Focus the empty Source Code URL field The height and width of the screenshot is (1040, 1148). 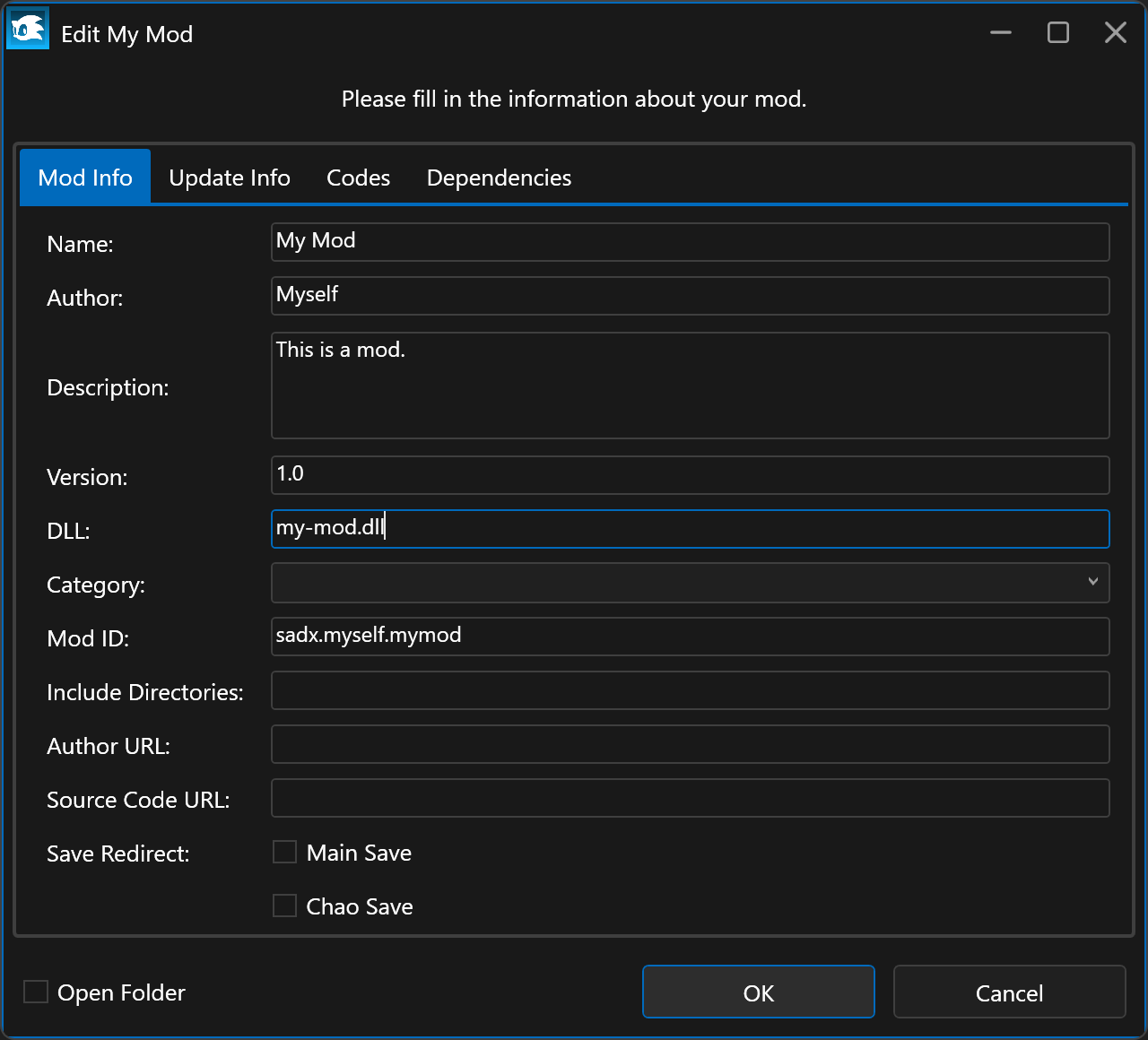690,798
